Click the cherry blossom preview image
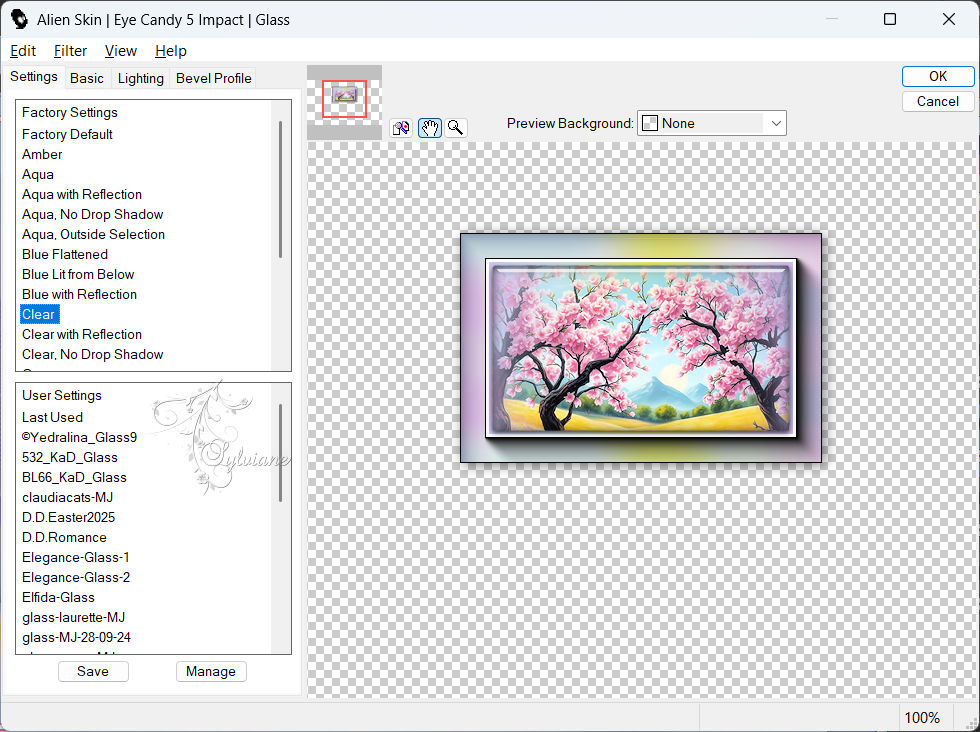The height and width of the screenshot is (732, 980). tap(641, 348)
